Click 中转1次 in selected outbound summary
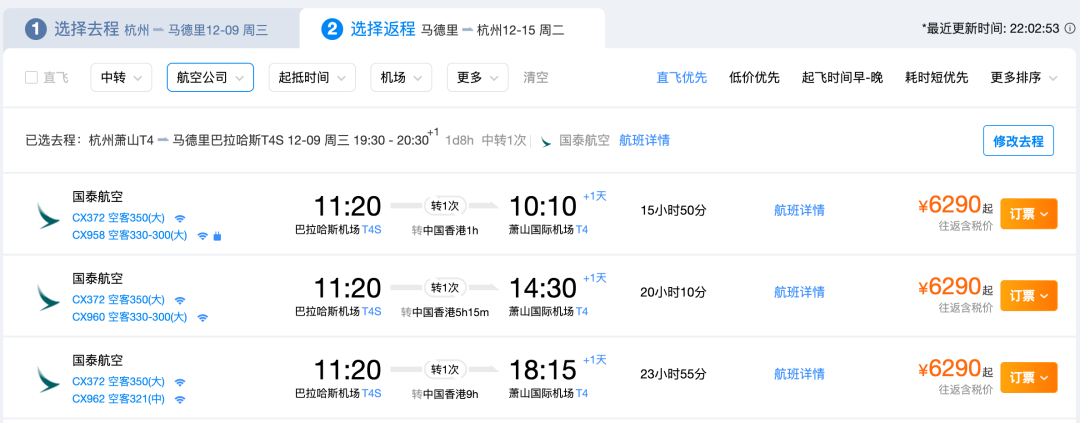1080x423 pixels. point(503,141)
